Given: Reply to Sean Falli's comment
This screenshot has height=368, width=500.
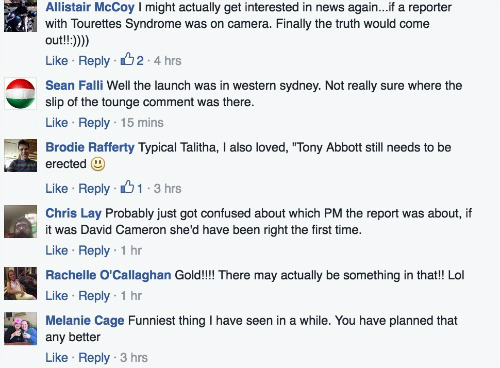Looking at the screenshot, I should point(94,123).
